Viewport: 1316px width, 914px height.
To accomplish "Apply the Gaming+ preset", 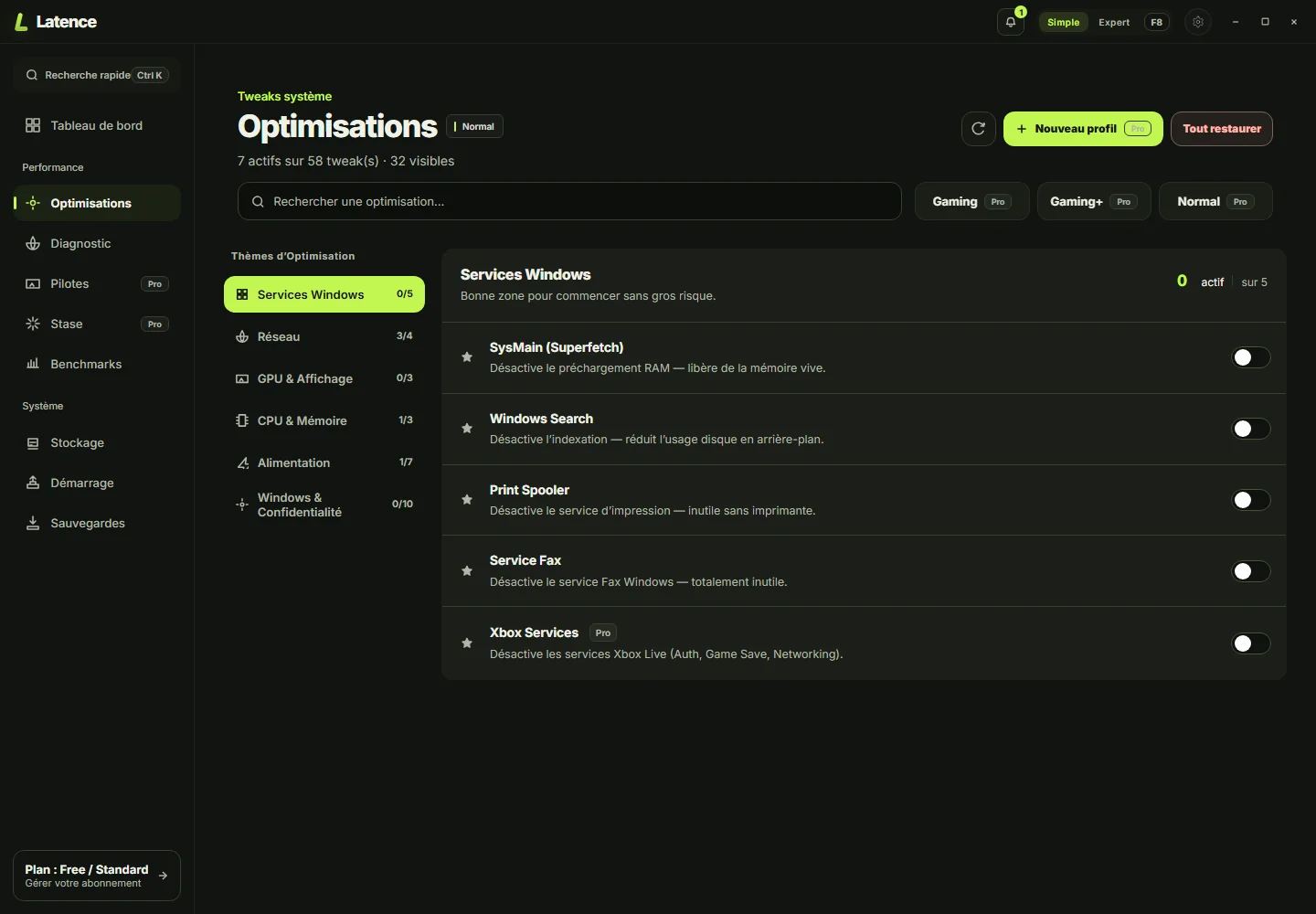I will 1094,201.
